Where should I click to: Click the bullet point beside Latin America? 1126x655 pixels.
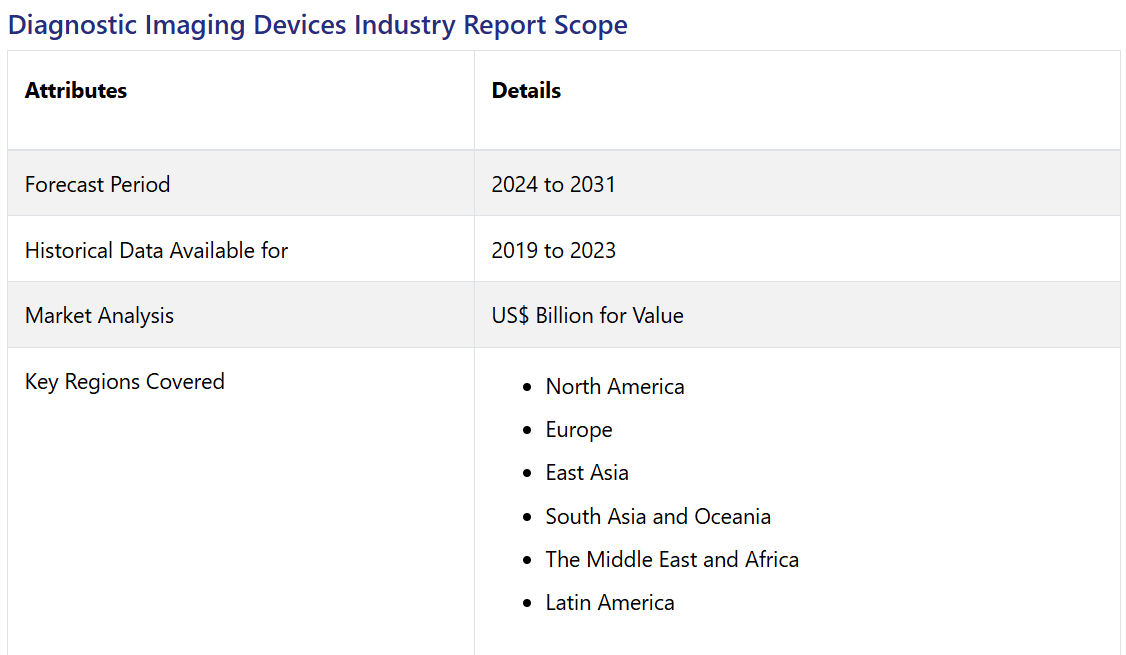527,604
